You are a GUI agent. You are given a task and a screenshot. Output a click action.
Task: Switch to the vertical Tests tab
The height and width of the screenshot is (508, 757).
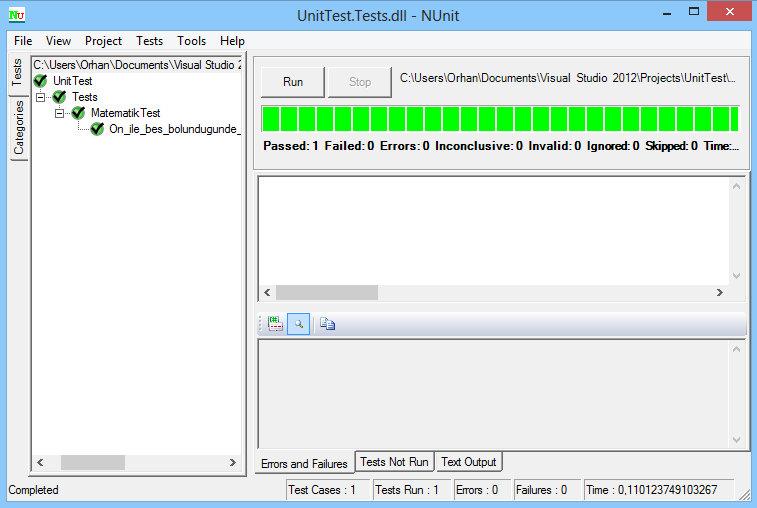[18, 72]
